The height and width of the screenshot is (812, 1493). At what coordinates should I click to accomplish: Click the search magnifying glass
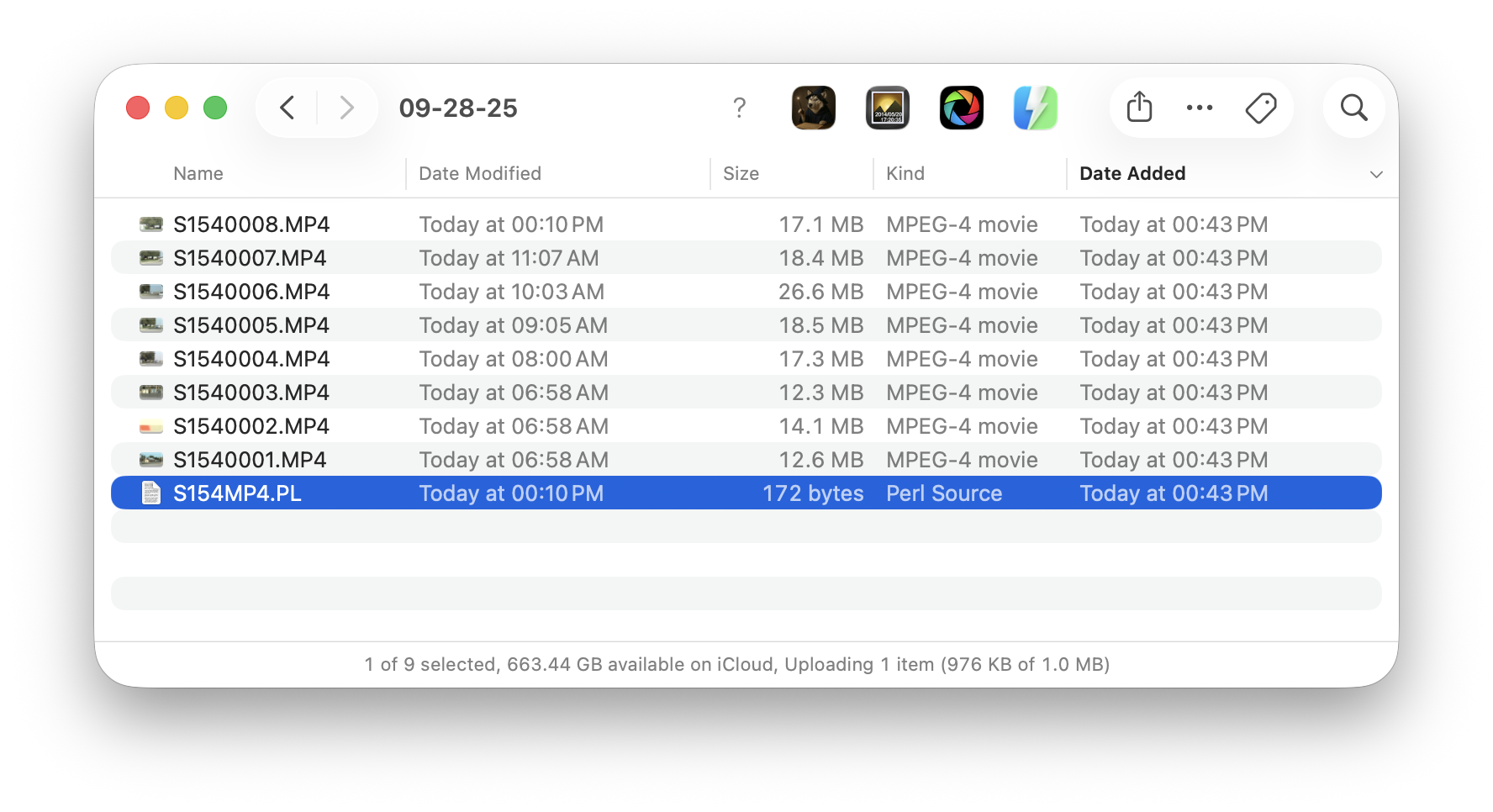tap(1353, 108)
